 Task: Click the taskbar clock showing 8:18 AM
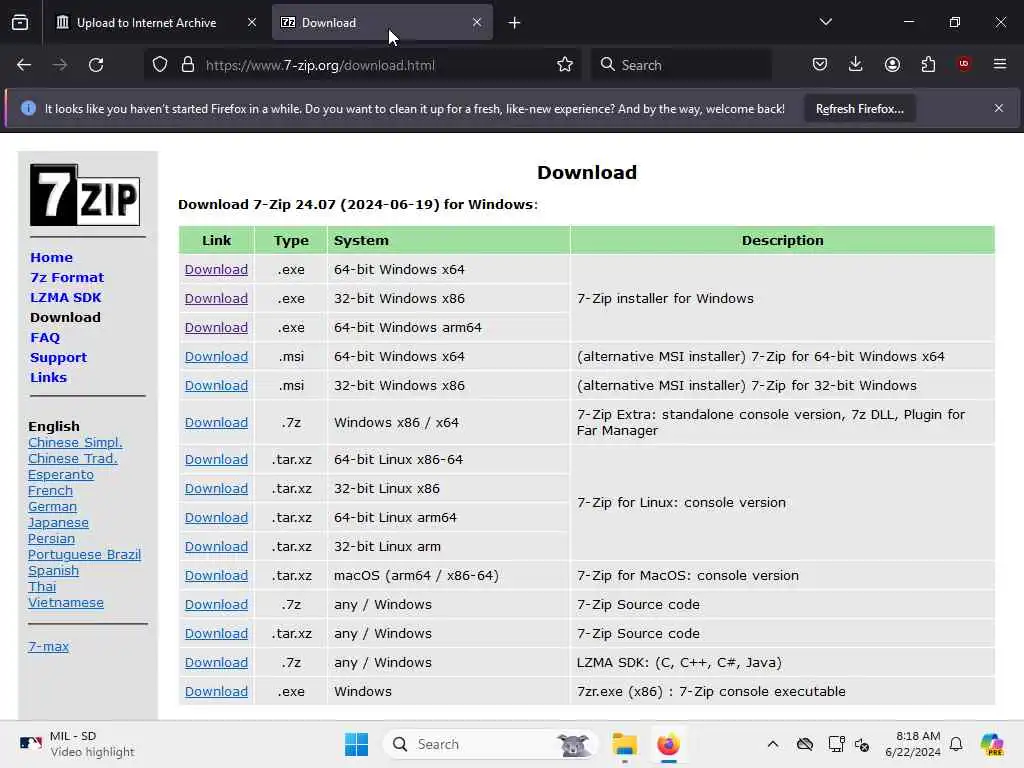point(912,744)
